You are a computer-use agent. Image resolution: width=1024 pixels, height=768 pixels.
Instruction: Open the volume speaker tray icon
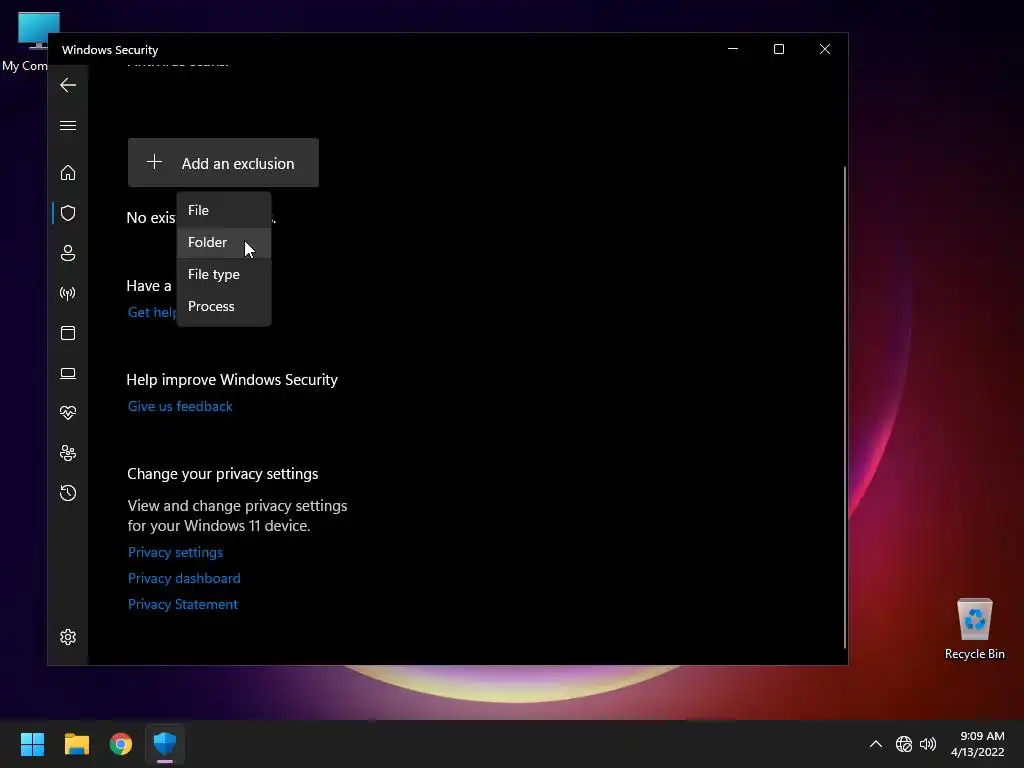[x=928, y=744]
